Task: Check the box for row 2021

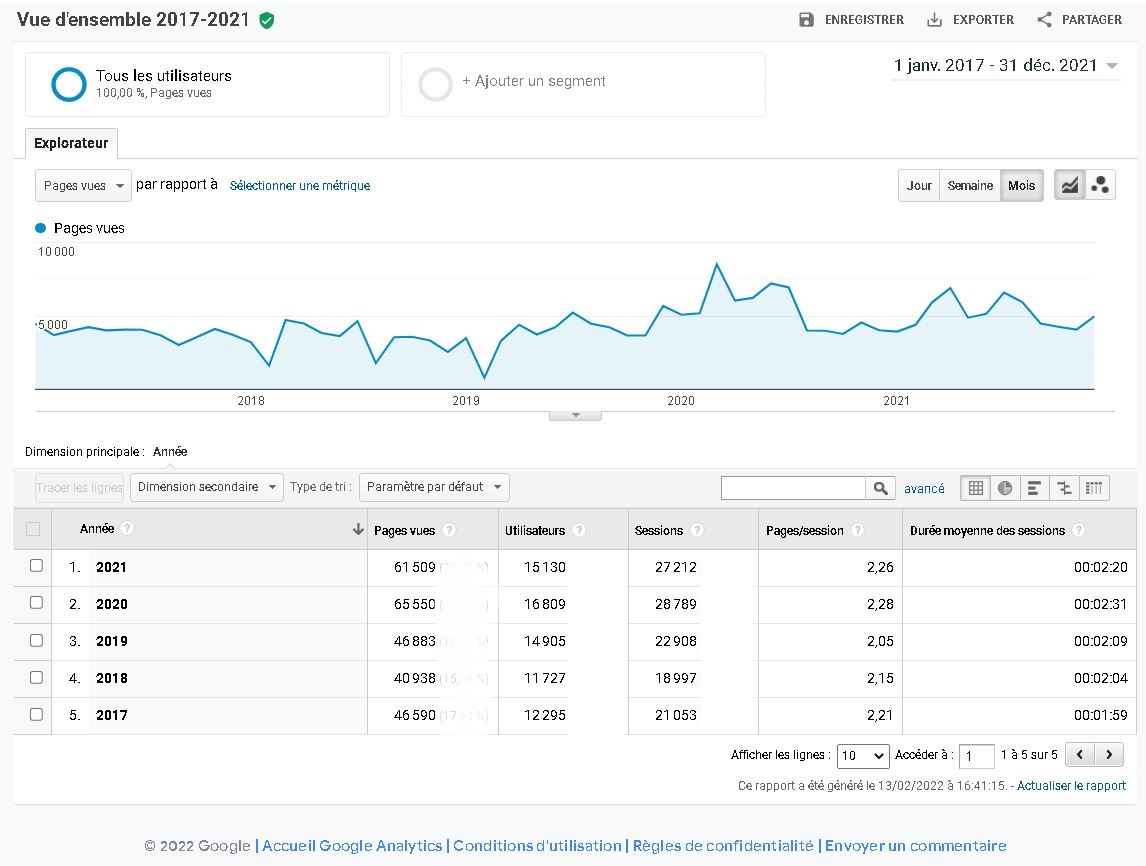Action: 37,566
